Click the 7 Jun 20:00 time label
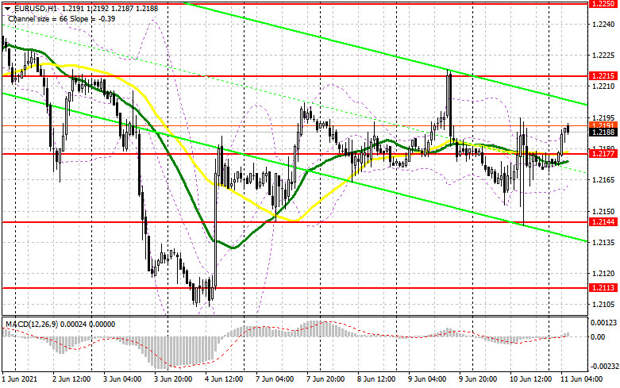Screen dimensions: 620x388 (x=326, y=379)
